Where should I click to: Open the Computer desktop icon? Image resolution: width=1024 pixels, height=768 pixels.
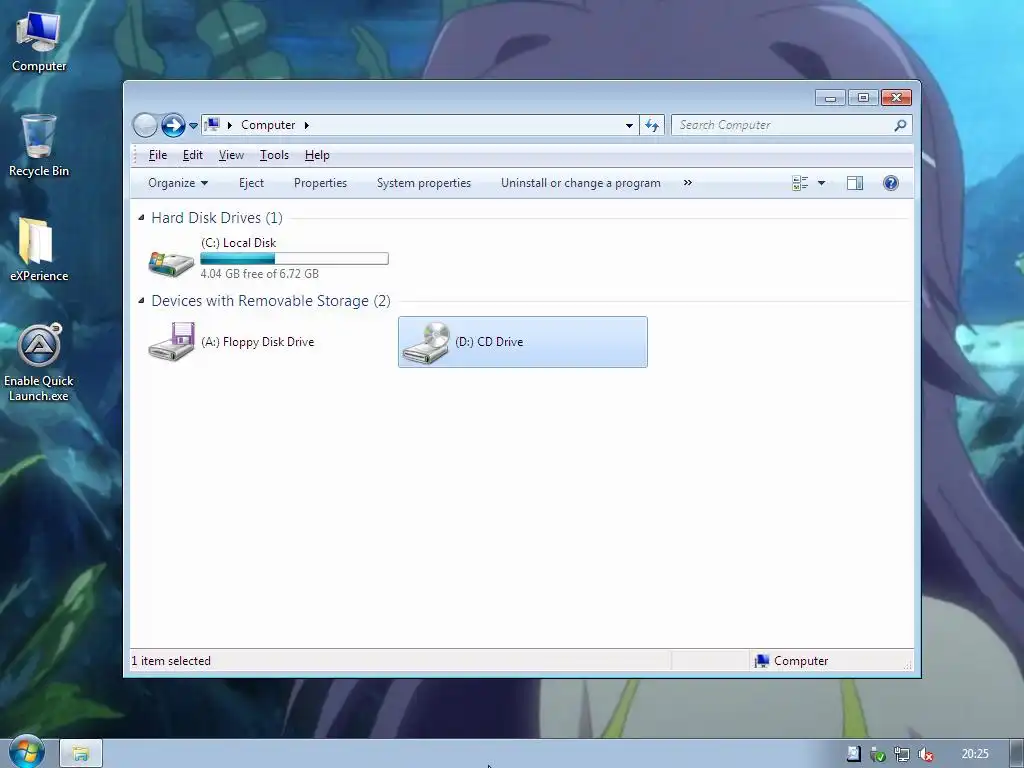[x=39, y=42]
